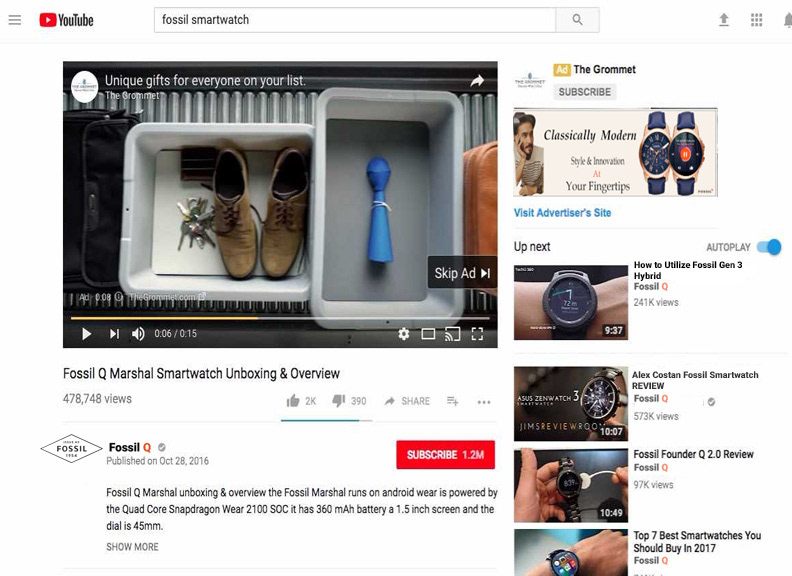This screenshot has height=576, width=792.
Task: Open Fossil Founder Q 2.0 Review thumbnail
Action: click(x=571, y=485)
